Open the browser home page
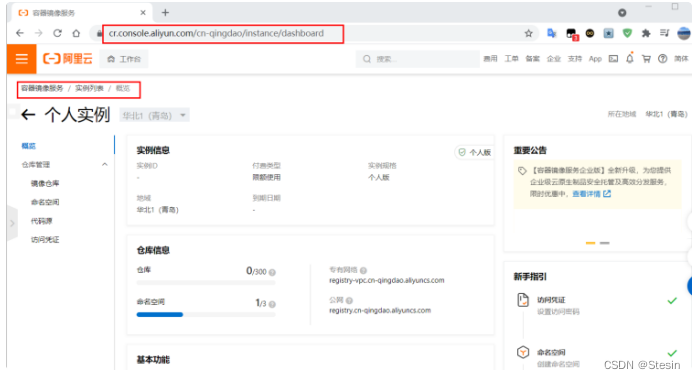Image resolution: width=695 pixels, height=379 pixels. (76, 33)
